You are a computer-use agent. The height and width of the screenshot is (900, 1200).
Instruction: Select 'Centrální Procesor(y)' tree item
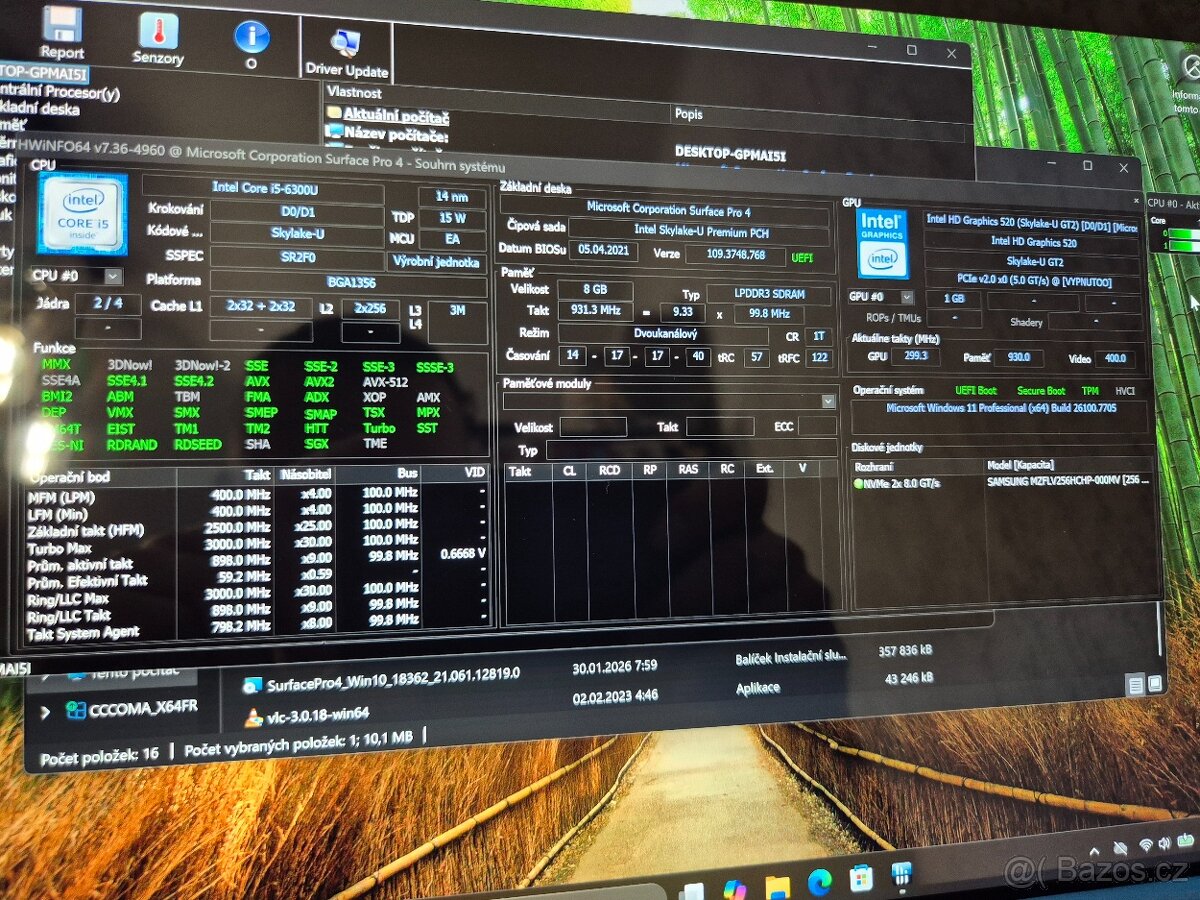pyautogui.click(x=59, y=92)
